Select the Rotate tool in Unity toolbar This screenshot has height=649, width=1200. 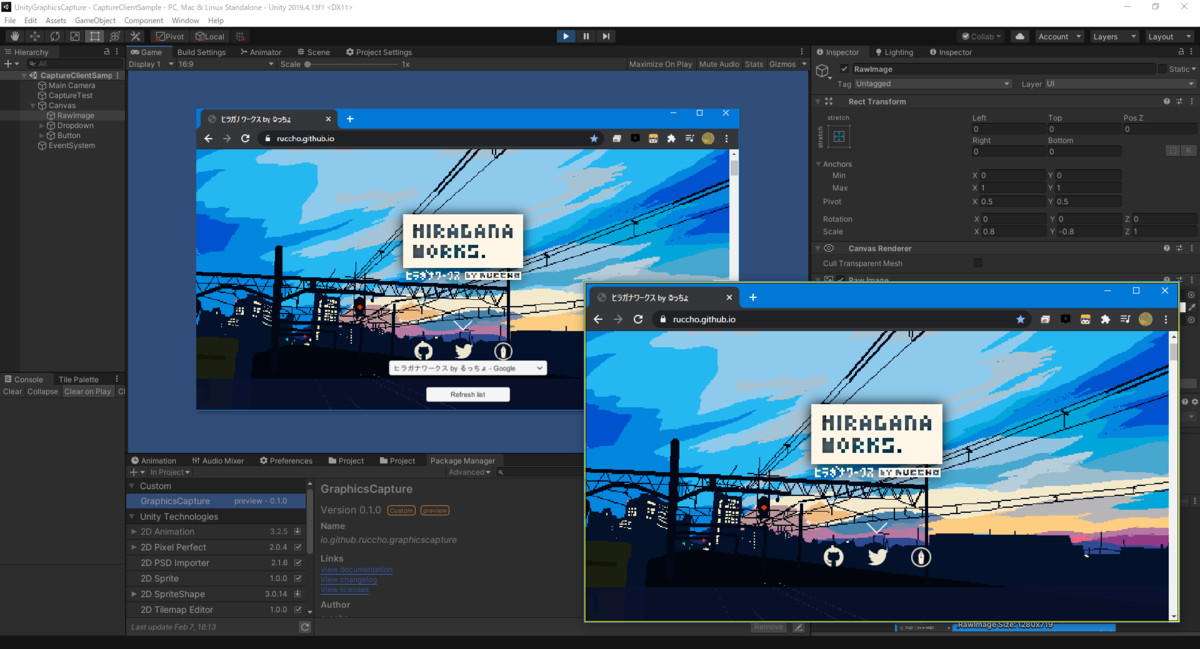point(55,36)
